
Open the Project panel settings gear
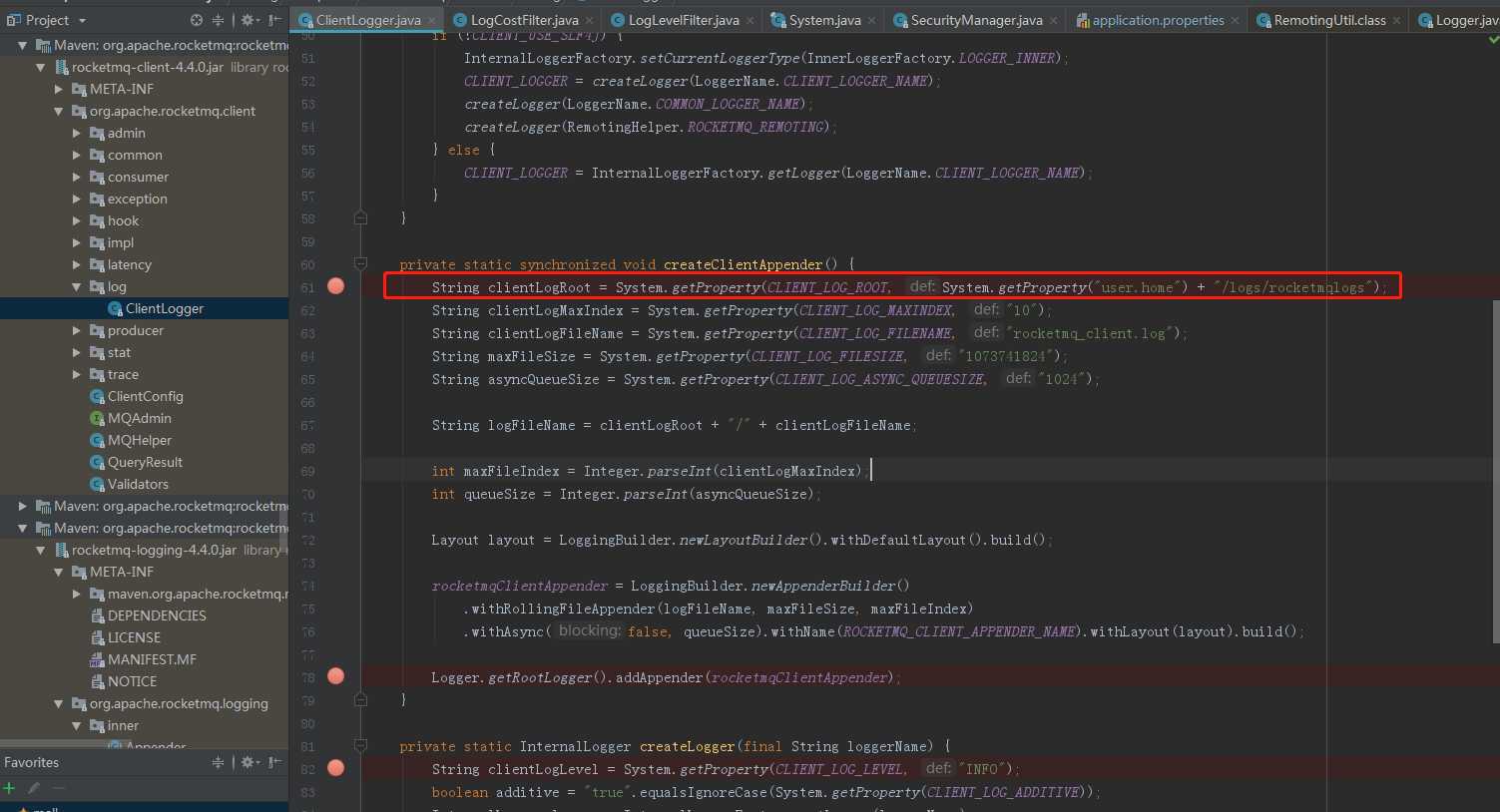[249, 20]
